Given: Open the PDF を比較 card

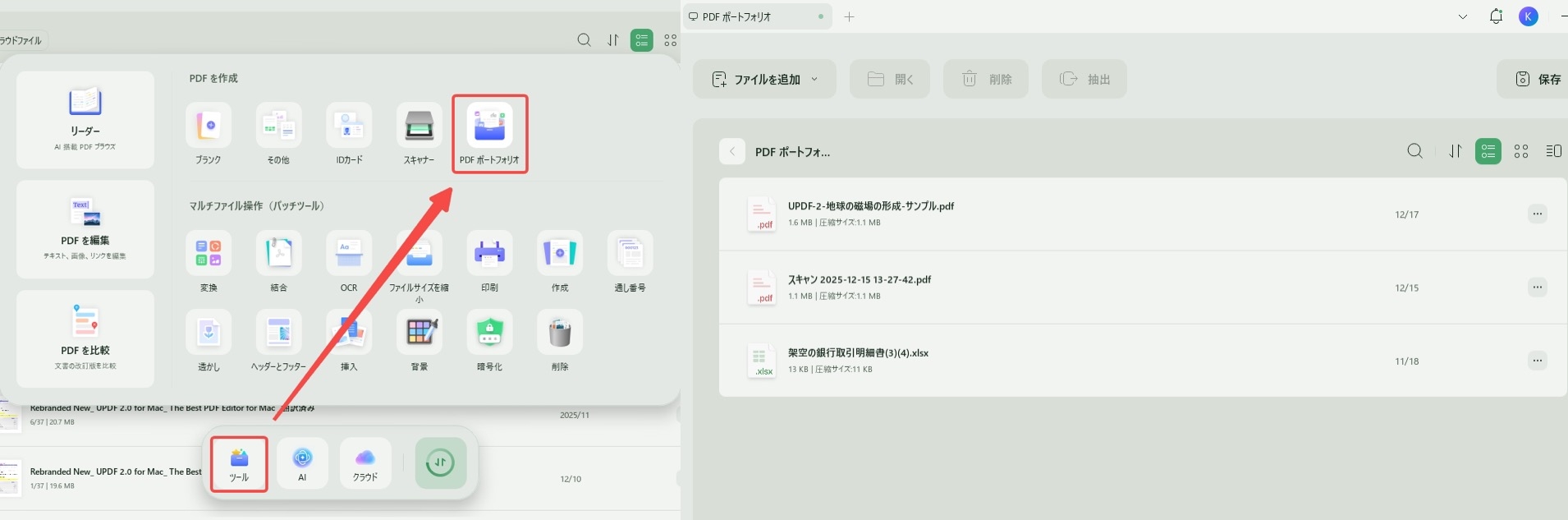Looking at the screenshot, I should point(85,338).
